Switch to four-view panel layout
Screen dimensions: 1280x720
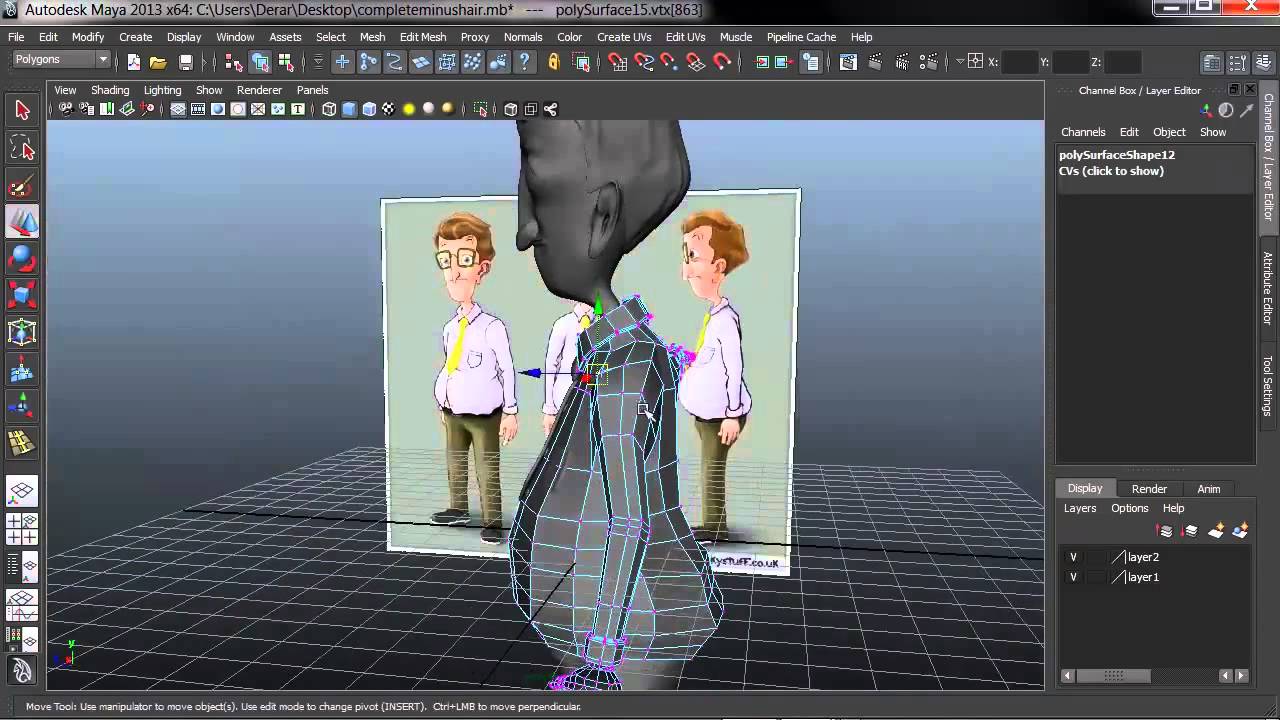(x=22, y=528)
